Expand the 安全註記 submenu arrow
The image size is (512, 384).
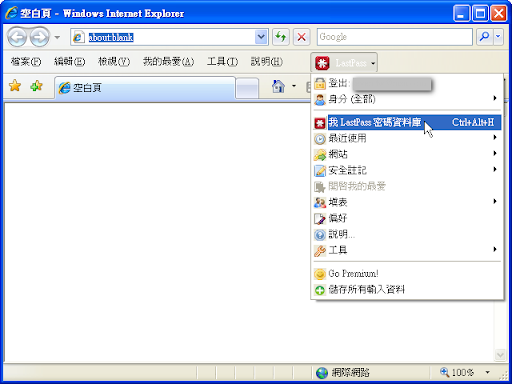(495, 169)
